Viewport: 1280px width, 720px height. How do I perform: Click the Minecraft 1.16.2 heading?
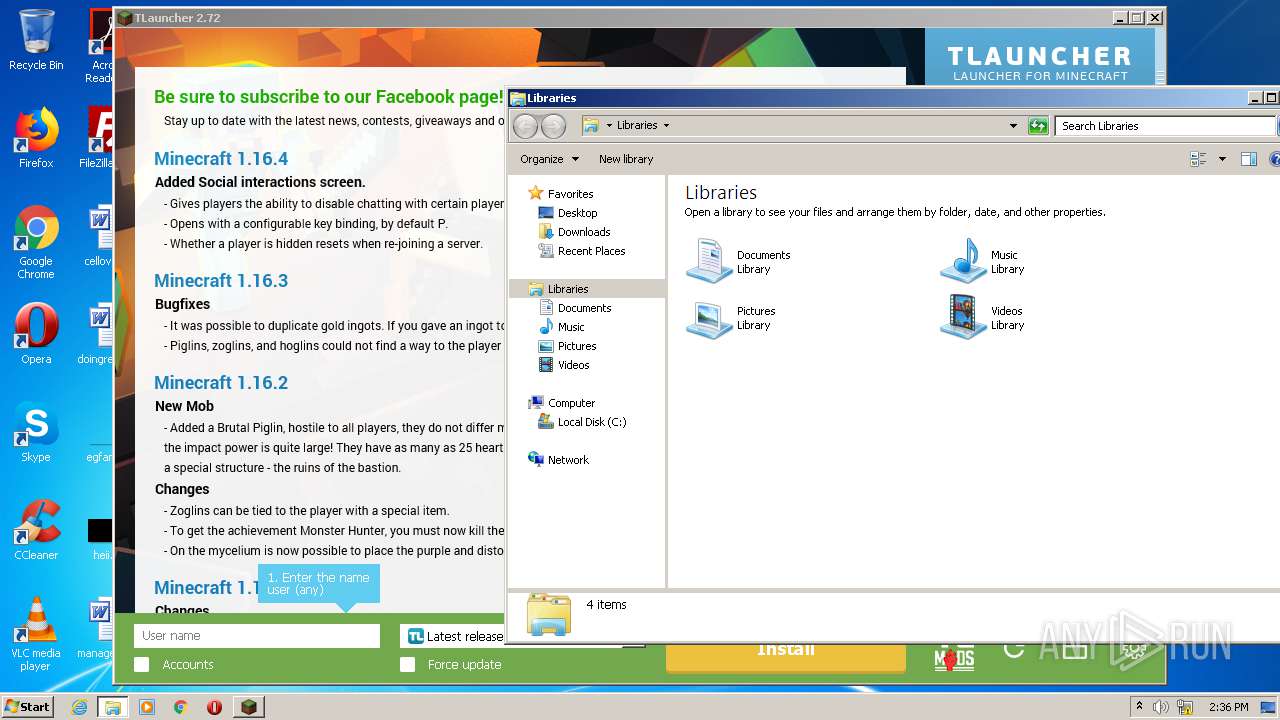[x=221, y=383]
